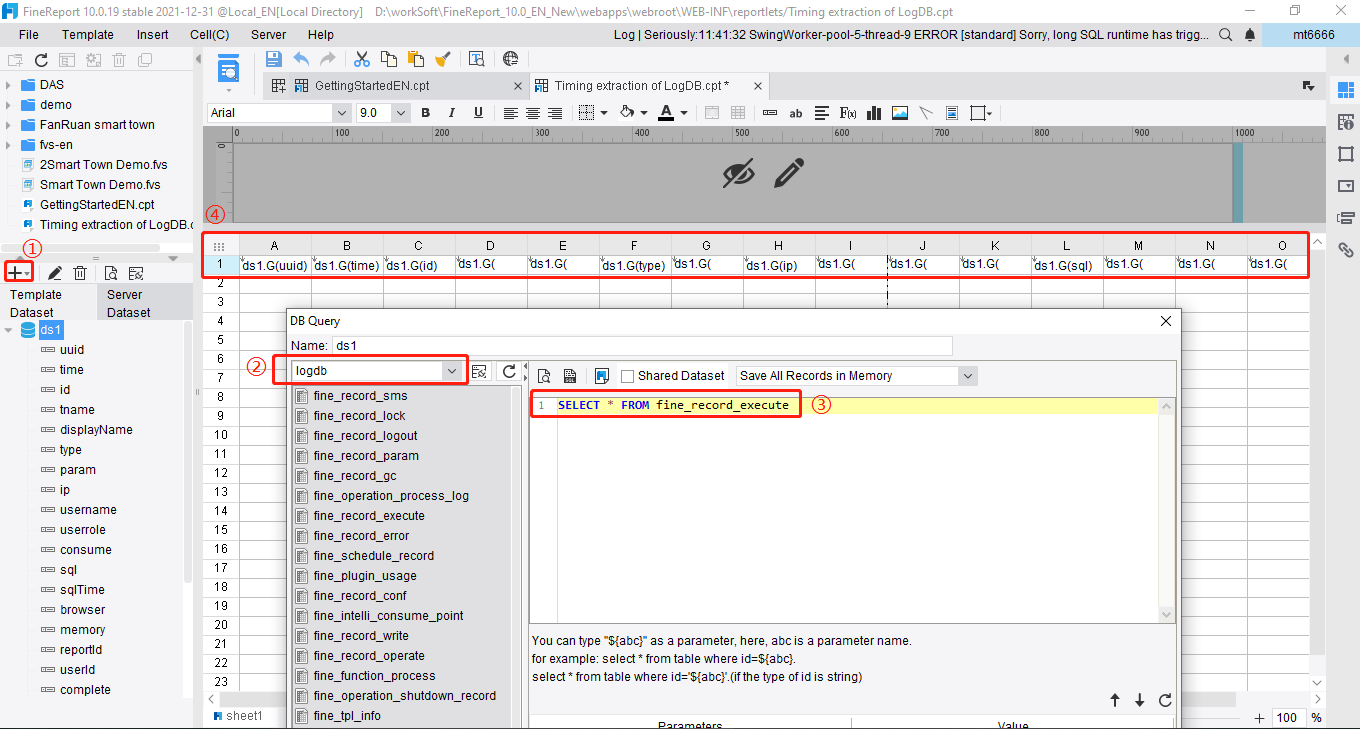The width and height of the screenshot is (1360, 729).
Task: Add a new template dataset with plus icon
Action: [19, 272]
